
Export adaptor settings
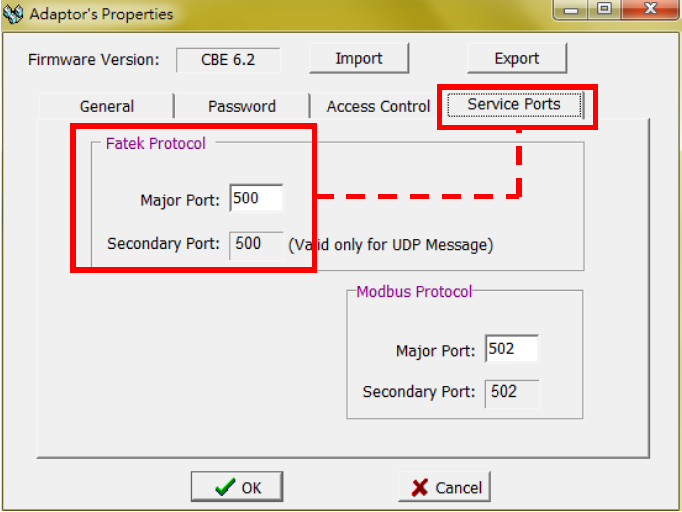pyautogui.click(x=517, y=58)
